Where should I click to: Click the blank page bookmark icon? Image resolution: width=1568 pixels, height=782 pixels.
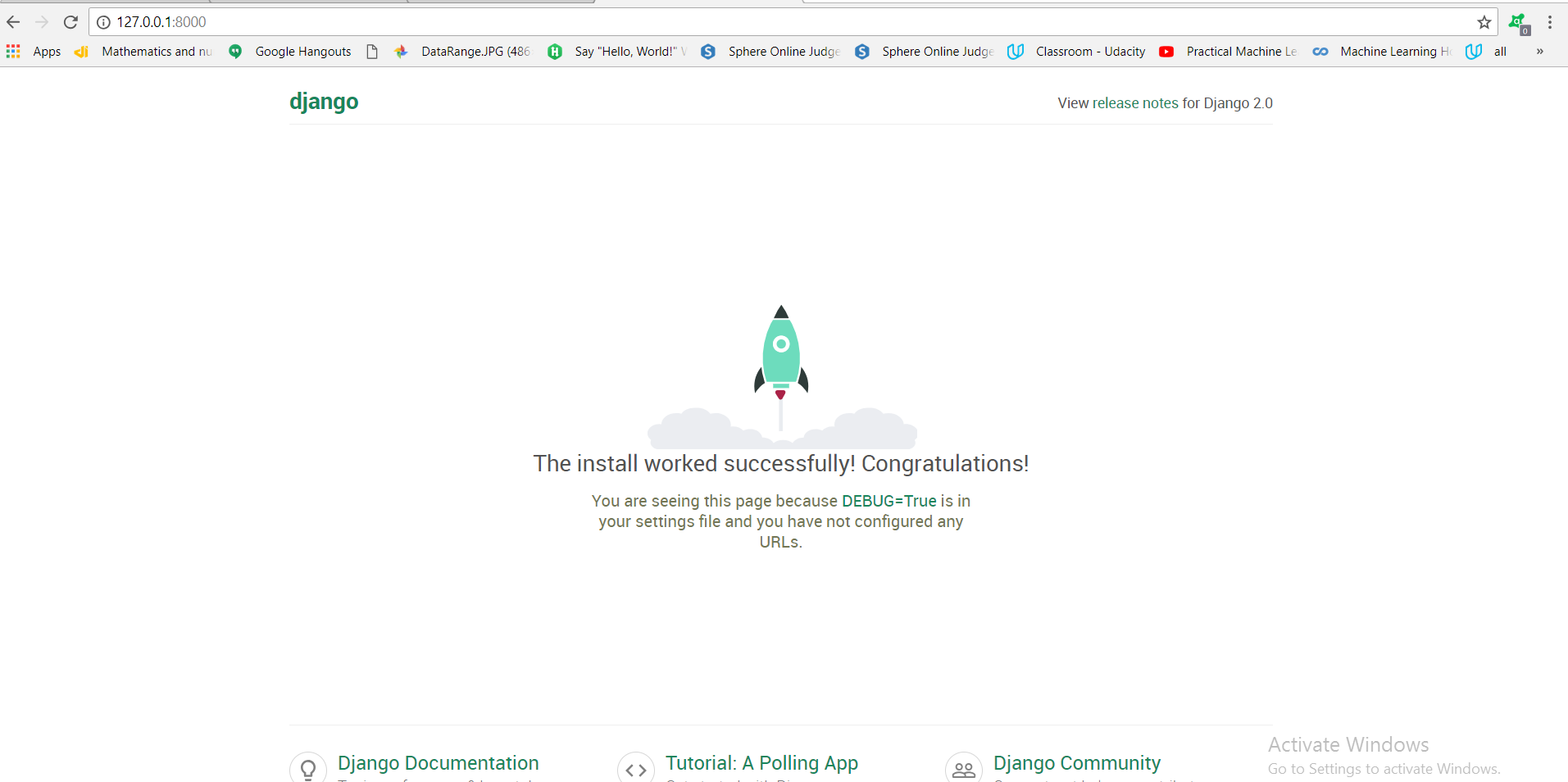[372, 52]
